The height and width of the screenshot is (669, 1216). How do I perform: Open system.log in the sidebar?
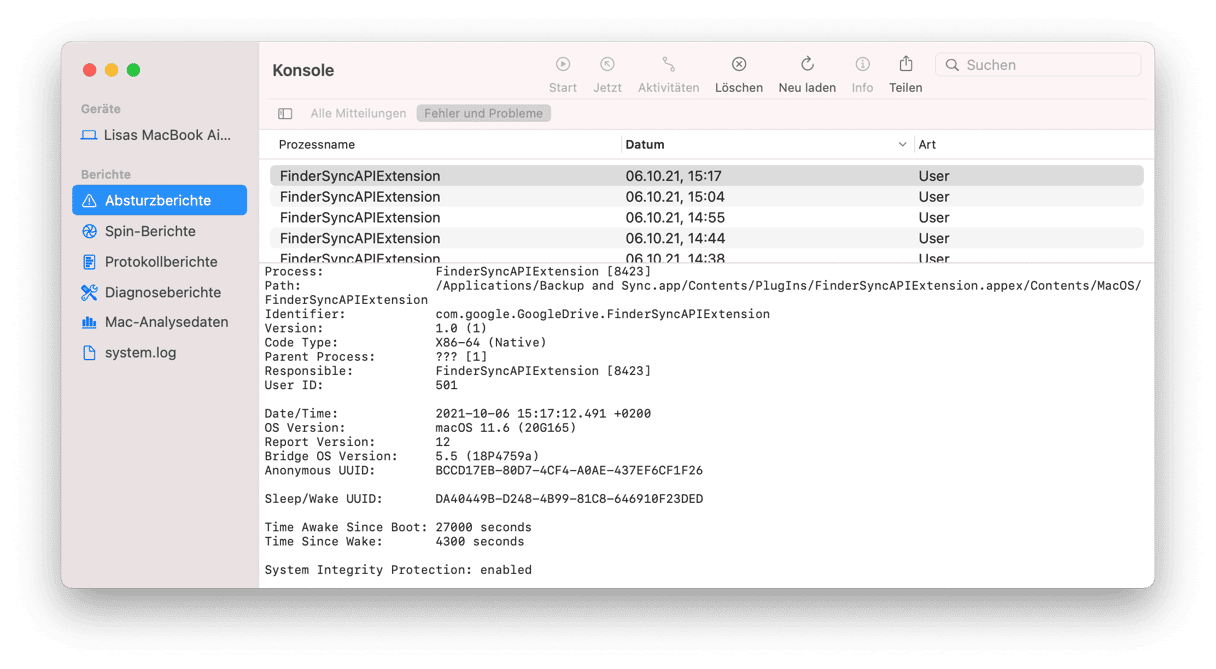pos(140,353)
